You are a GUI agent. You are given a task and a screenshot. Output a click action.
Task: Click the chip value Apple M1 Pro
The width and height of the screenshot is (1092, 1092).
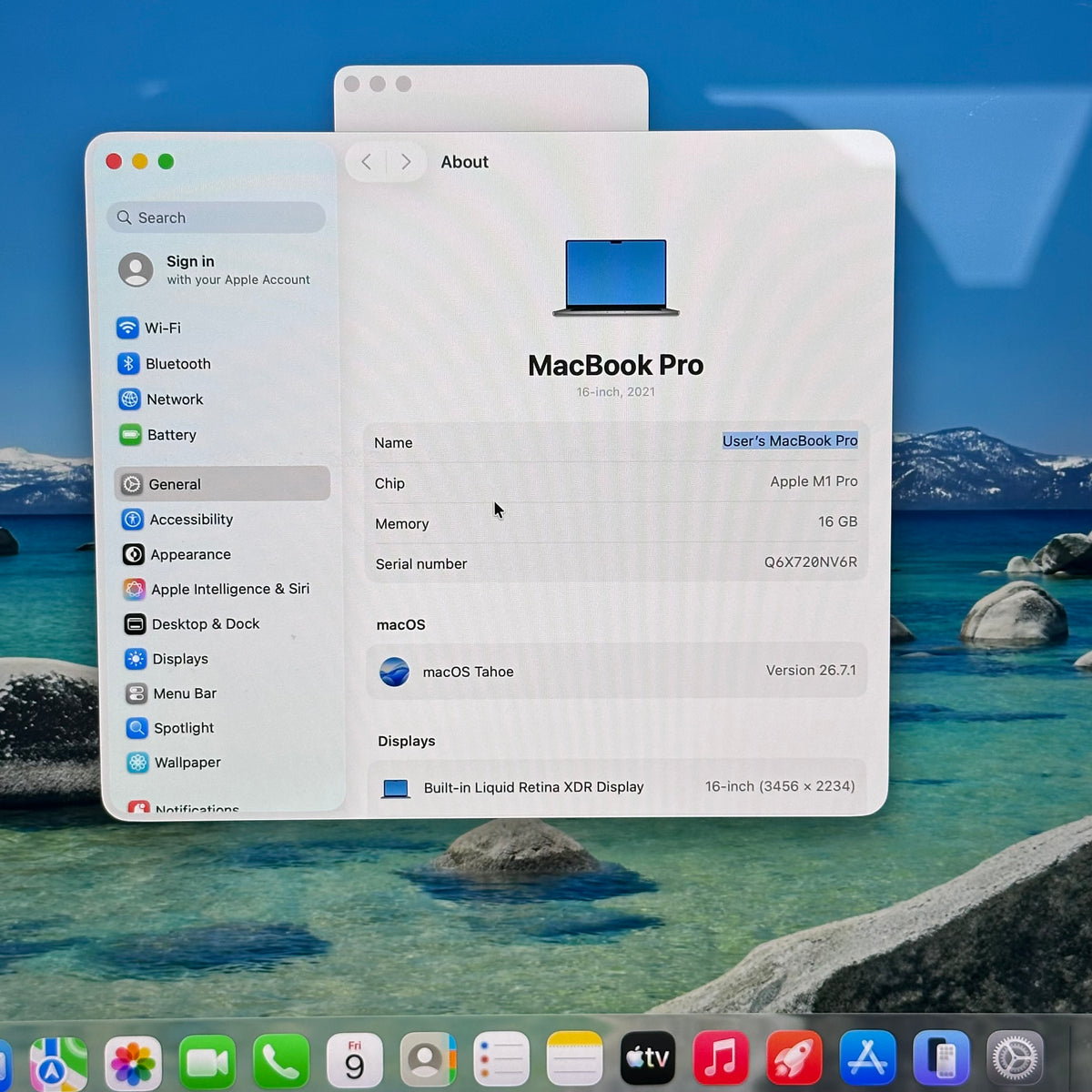[x=814, y=481]
